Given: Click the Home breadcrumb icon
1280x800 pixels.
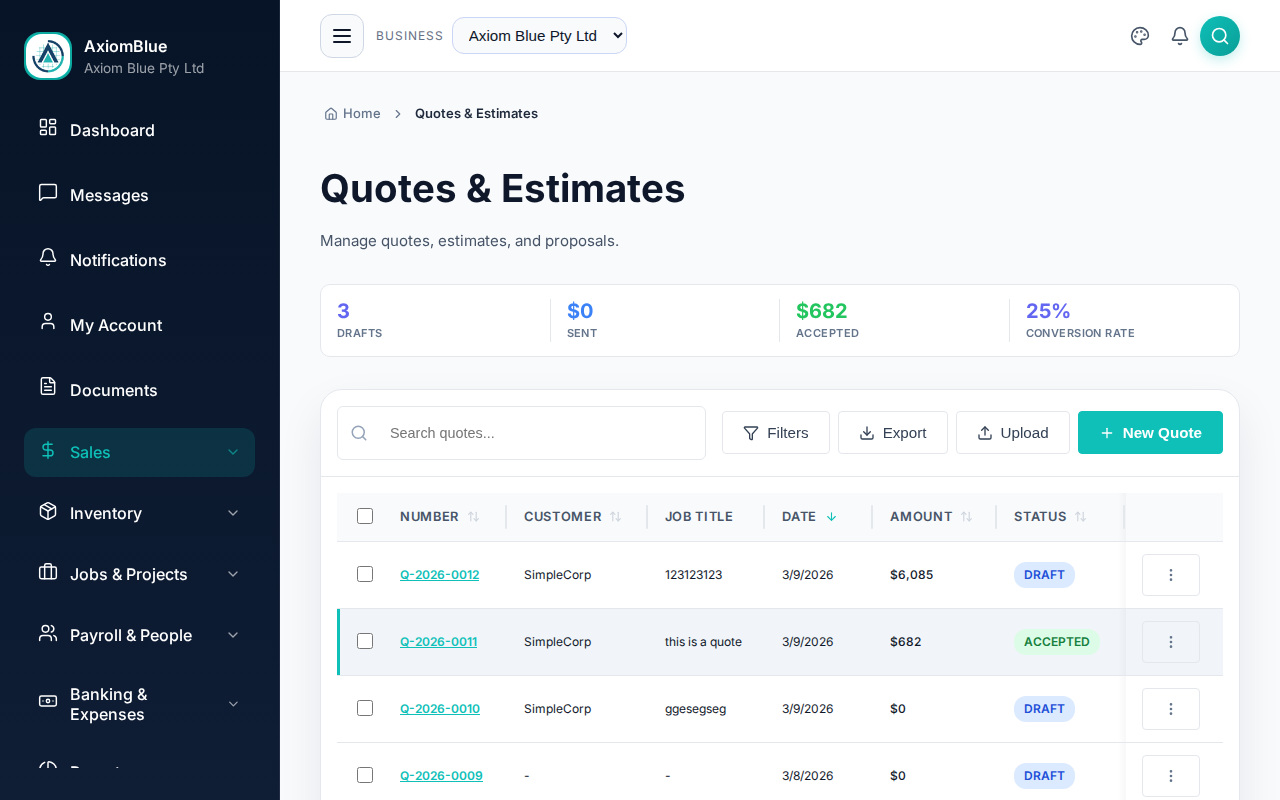Looking at the screenshot, I should 331,114.
